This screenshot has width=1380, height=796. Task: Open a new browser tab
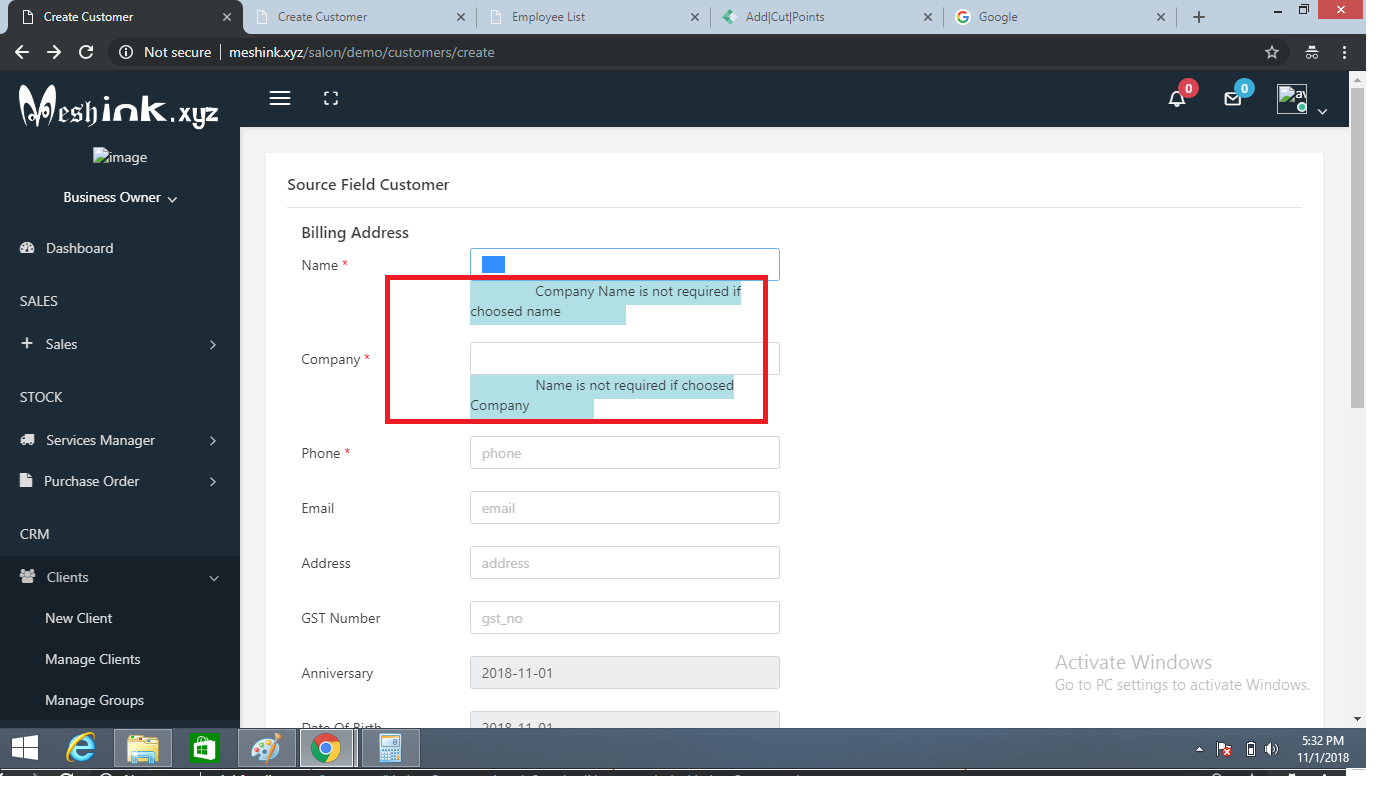click(1199, 17)
